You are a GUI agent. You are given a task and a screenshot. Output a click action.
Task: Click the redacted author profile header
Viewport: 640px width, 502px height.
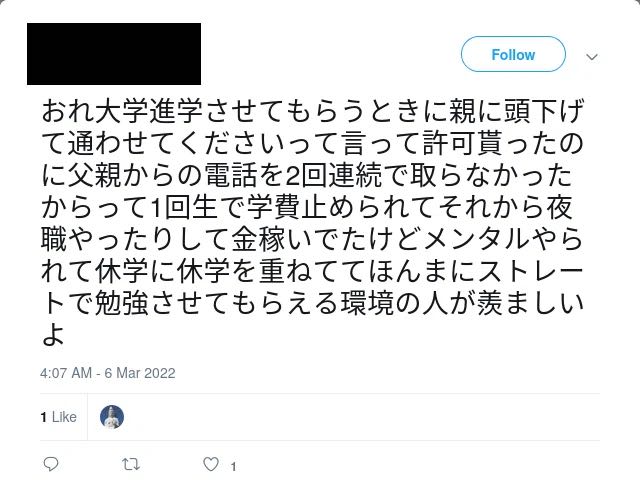(x=113, y=53)
